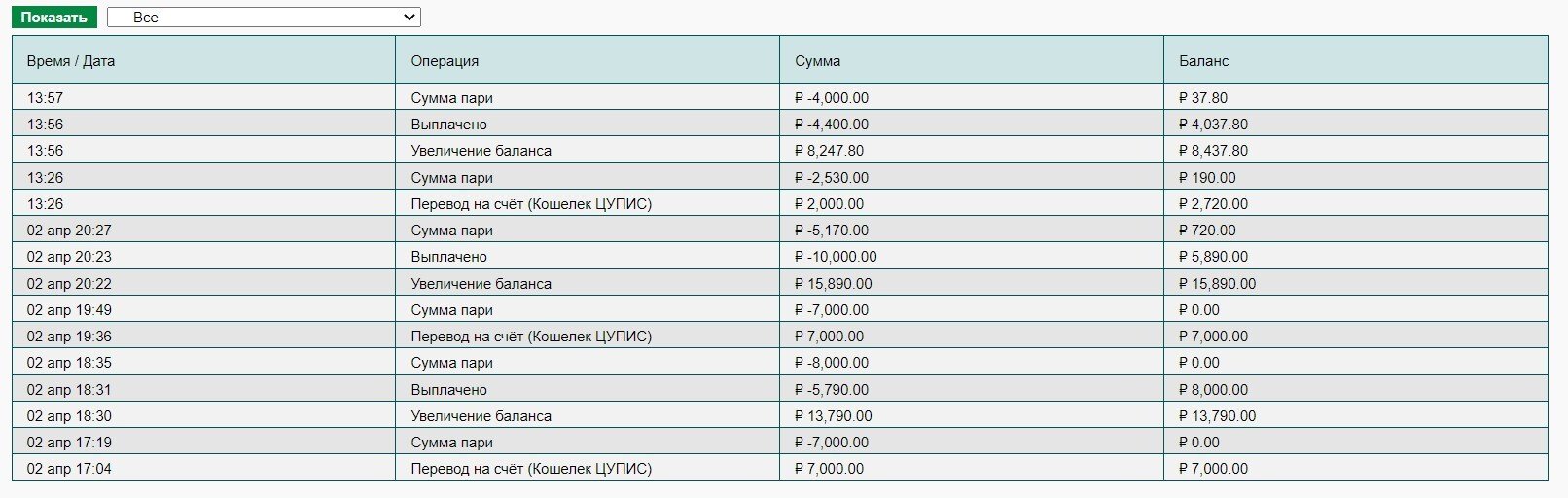This screenshot has width=1568, height=498.
Task: Click the green Показать button
Action: tap(54, 18)
